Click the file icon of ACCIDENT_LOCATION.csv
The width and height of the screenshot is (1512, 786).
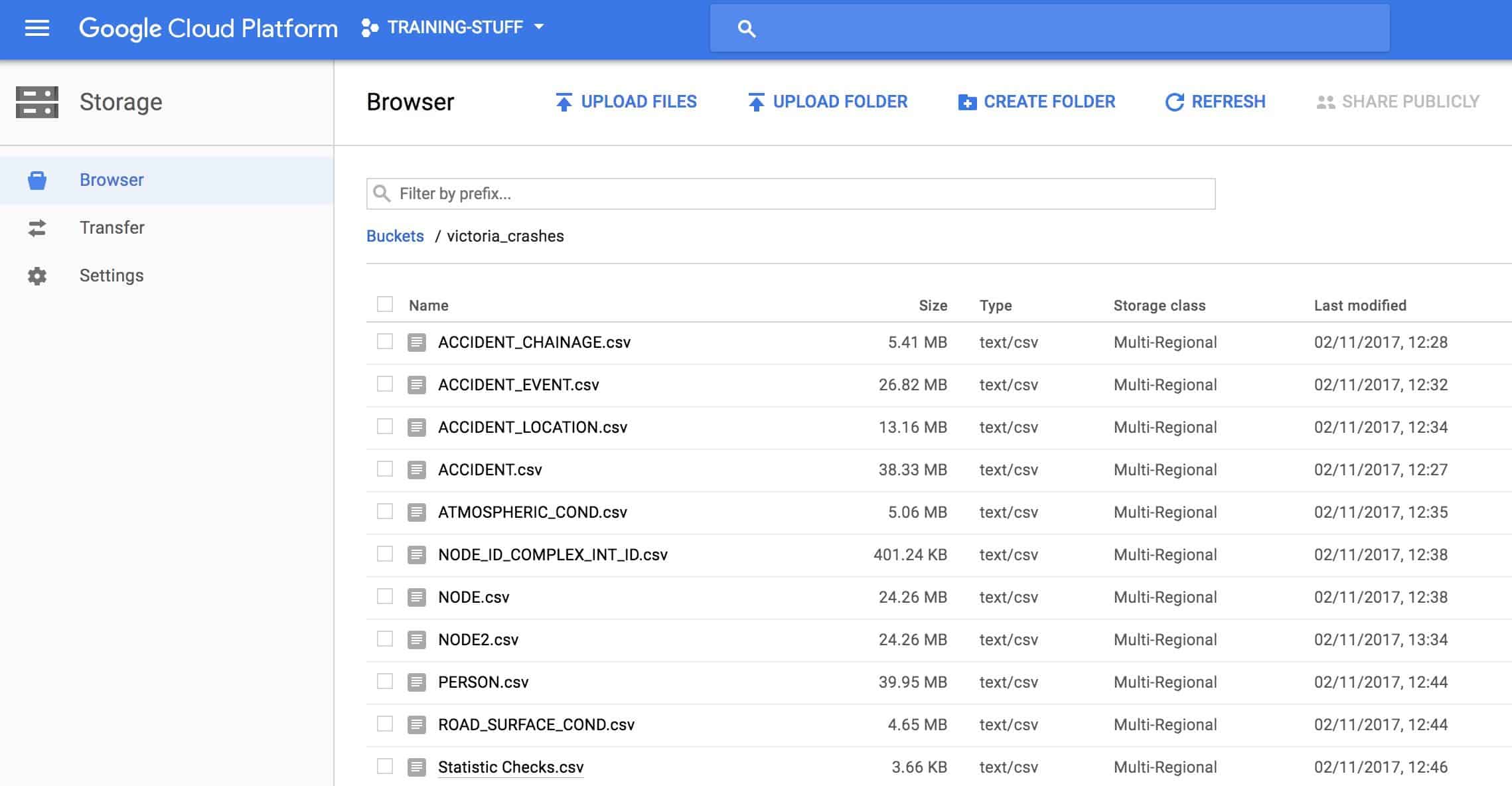click(x=417, y=428)
